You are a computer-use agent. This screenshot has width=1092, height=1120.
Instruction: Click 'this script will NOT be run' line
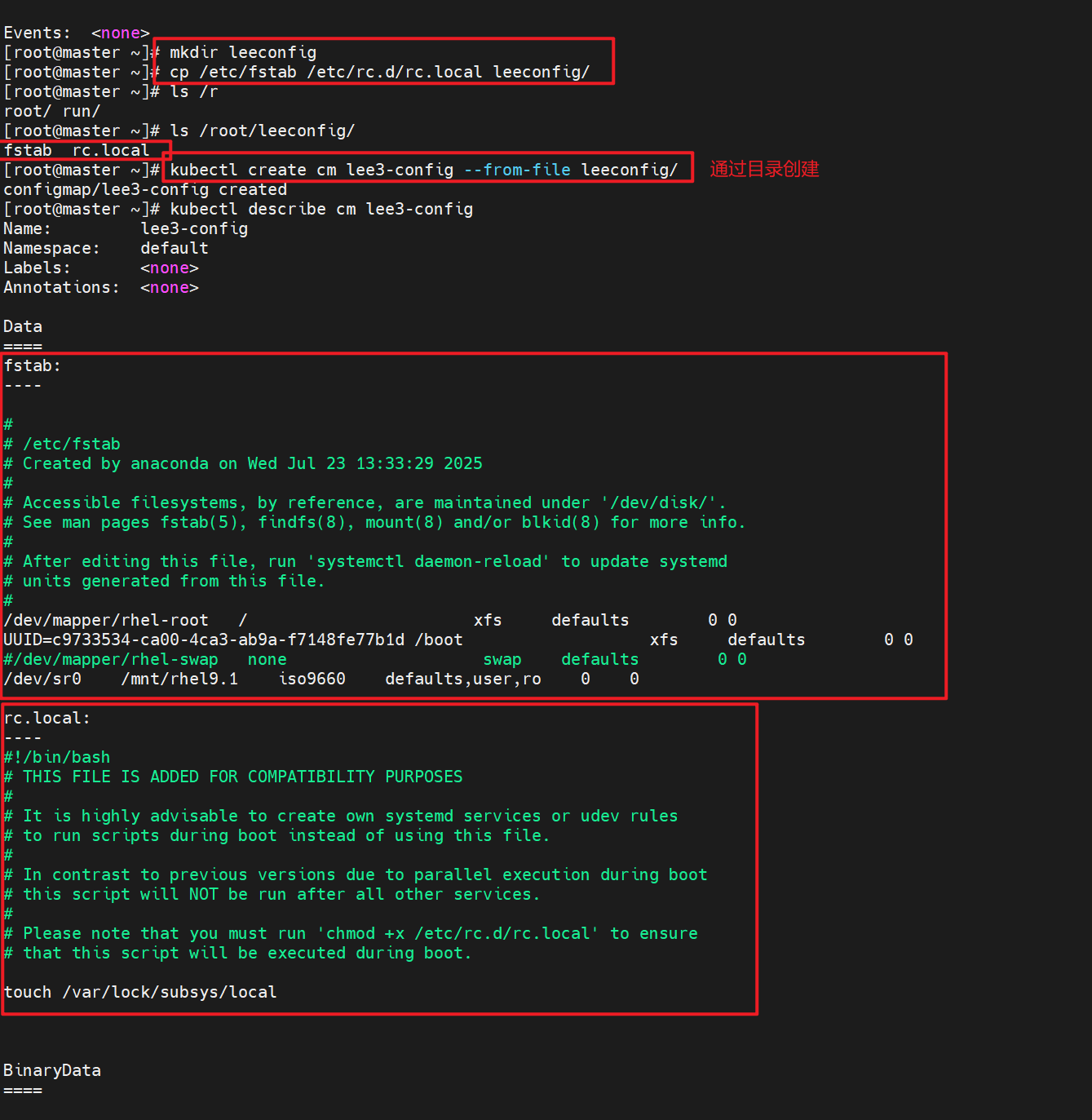pyautogui.click(x=272, y=894)
